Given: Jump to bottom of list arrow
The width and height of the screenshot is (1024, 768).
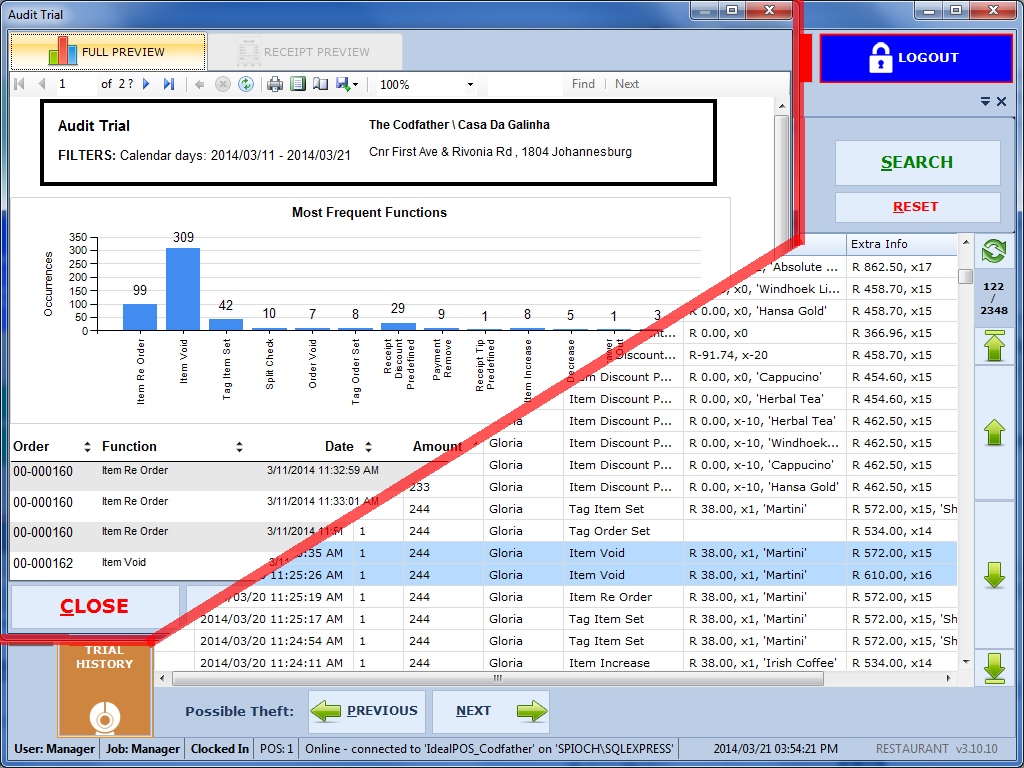Looking at the screenshot, I should pyautogui.click(x=994, y=667).
